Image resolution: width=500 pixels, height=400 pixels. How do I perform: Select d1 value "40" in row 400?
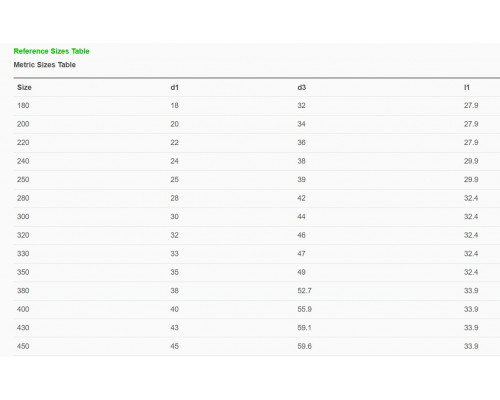(x=175, y=309)
